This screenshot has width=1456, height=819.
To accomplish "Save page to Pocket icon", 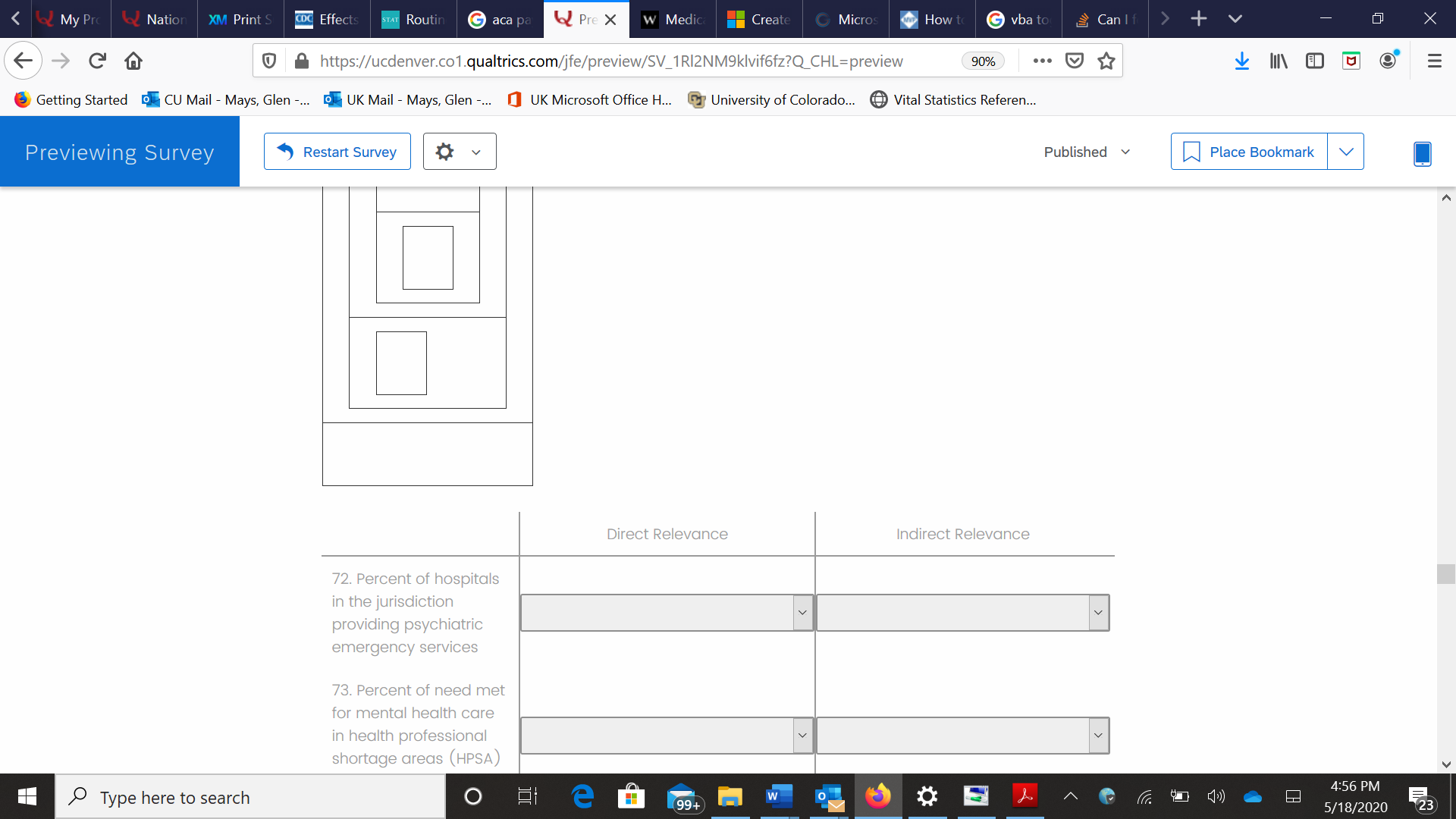I will [1075, 61].
